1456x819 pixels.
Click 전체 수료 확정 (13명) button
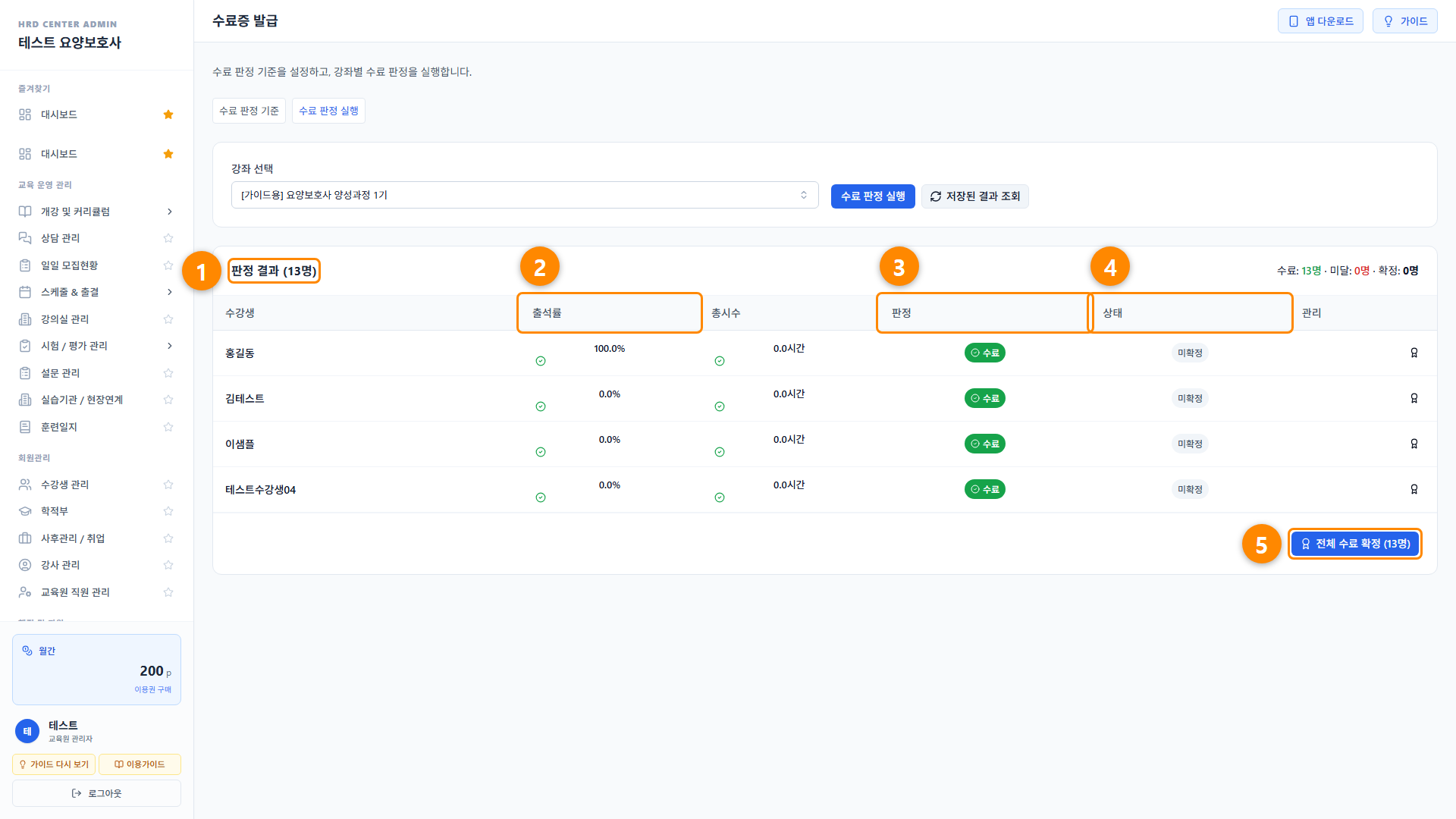click(x=1355, y=544)
